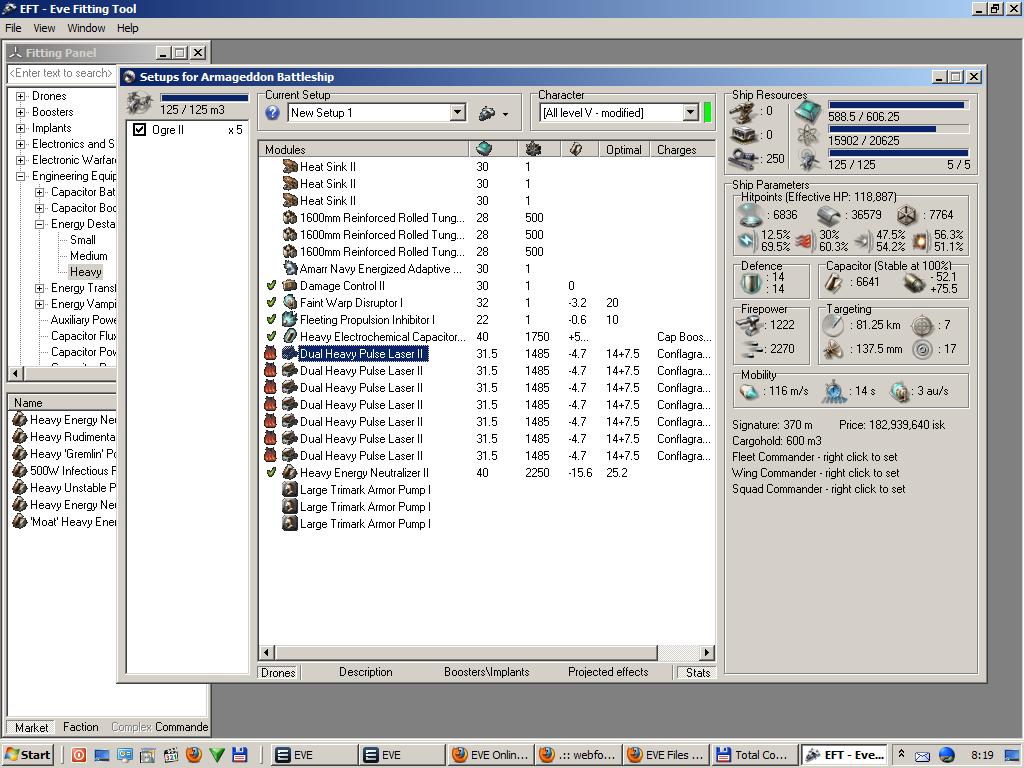Screen dimensions: 1024x768
Task: Open the ship setup actions icon
Action: click(487, 114)
